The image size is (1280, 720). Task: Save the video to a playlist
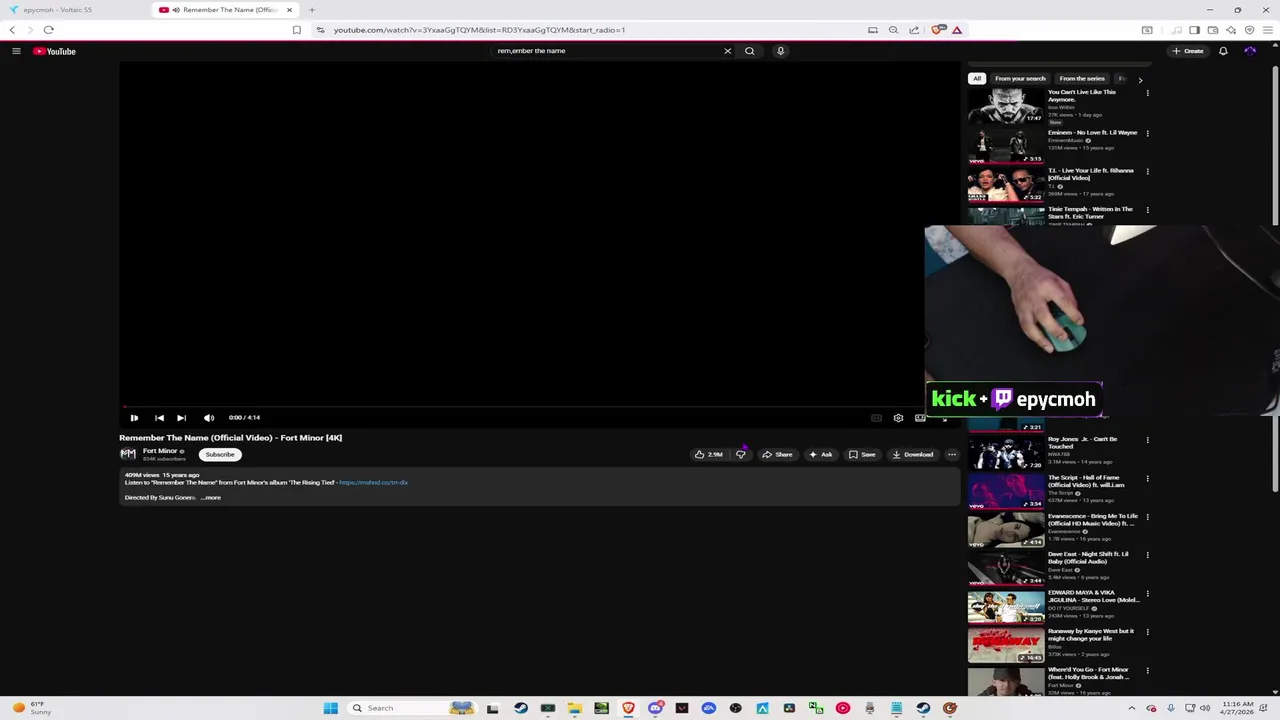pyautogui.click(x=862, y=454)
